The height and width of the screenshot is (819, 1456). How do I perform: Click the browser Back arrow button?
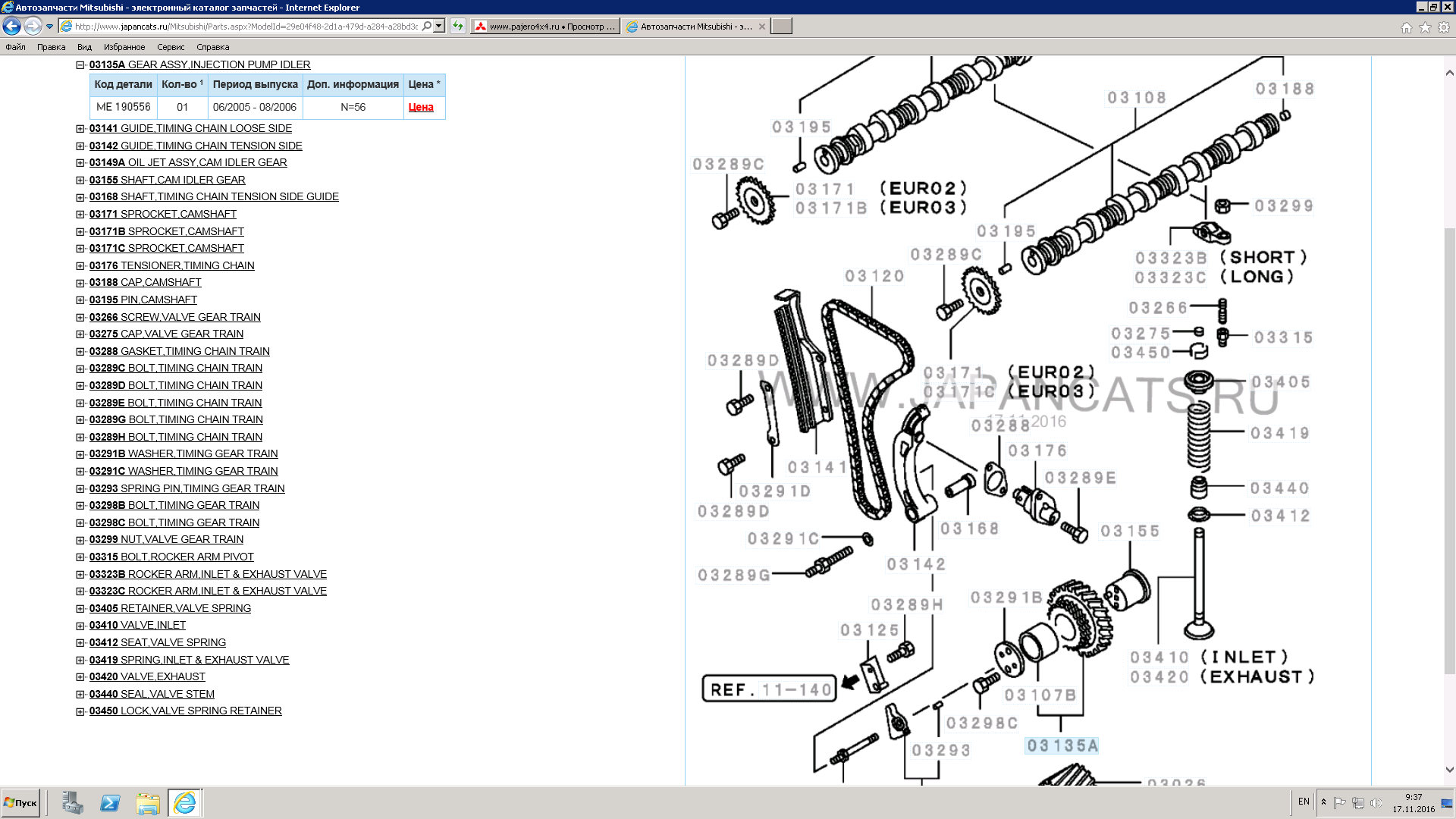(x=11, y=27)
